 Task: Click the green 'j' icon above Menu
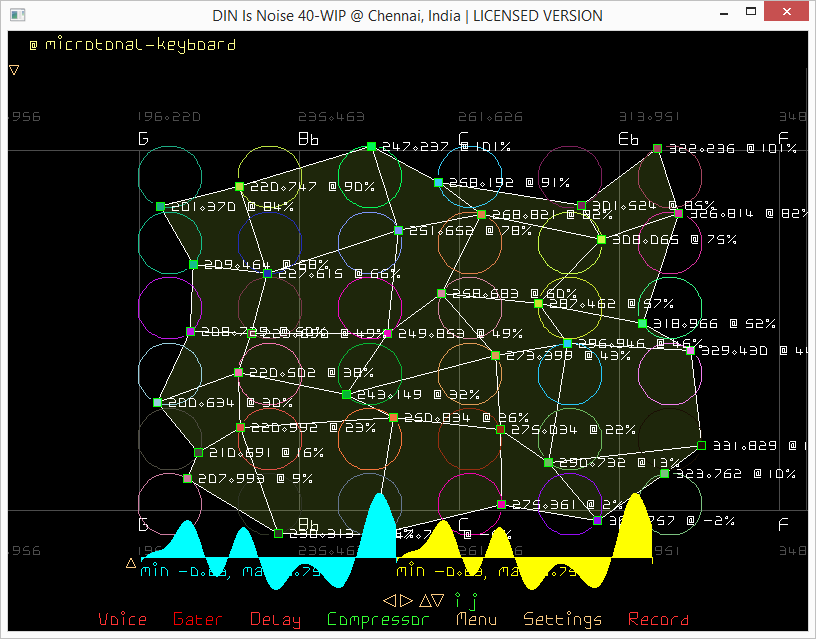click(474, 601)
